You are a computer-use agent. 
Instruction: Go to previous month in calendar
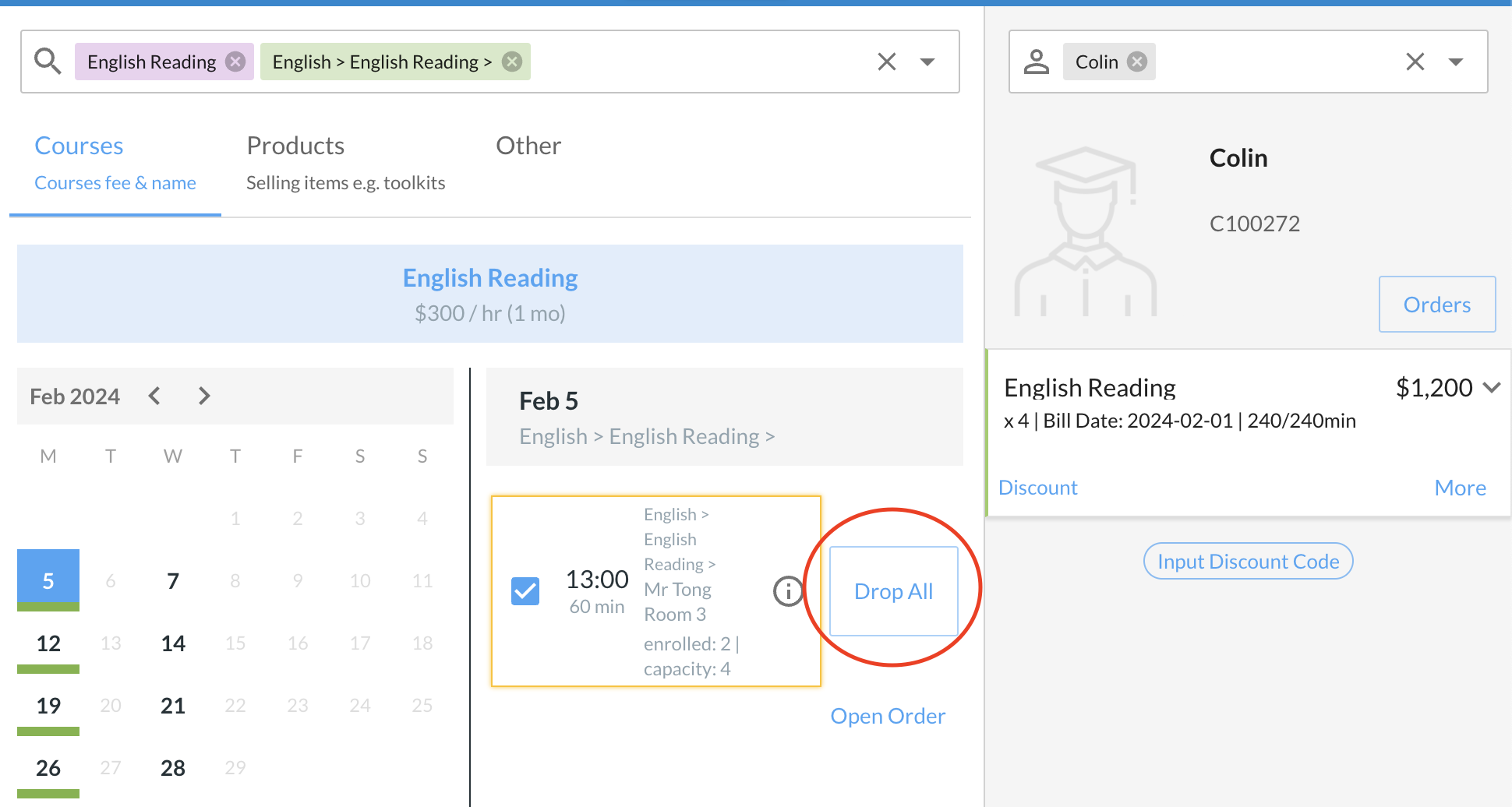[154, 396]
